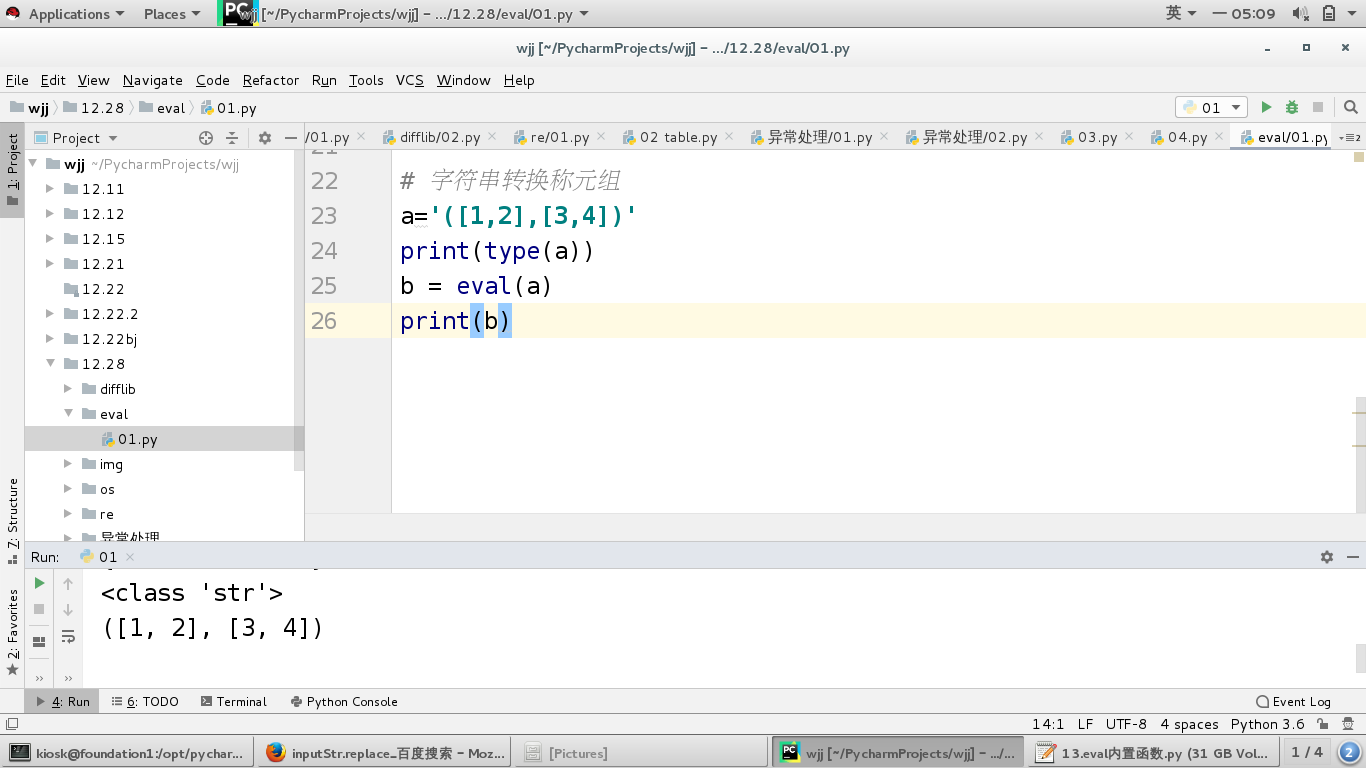Toggle the Event Log tool window

pyautogui.click(x=1293, y=701)
